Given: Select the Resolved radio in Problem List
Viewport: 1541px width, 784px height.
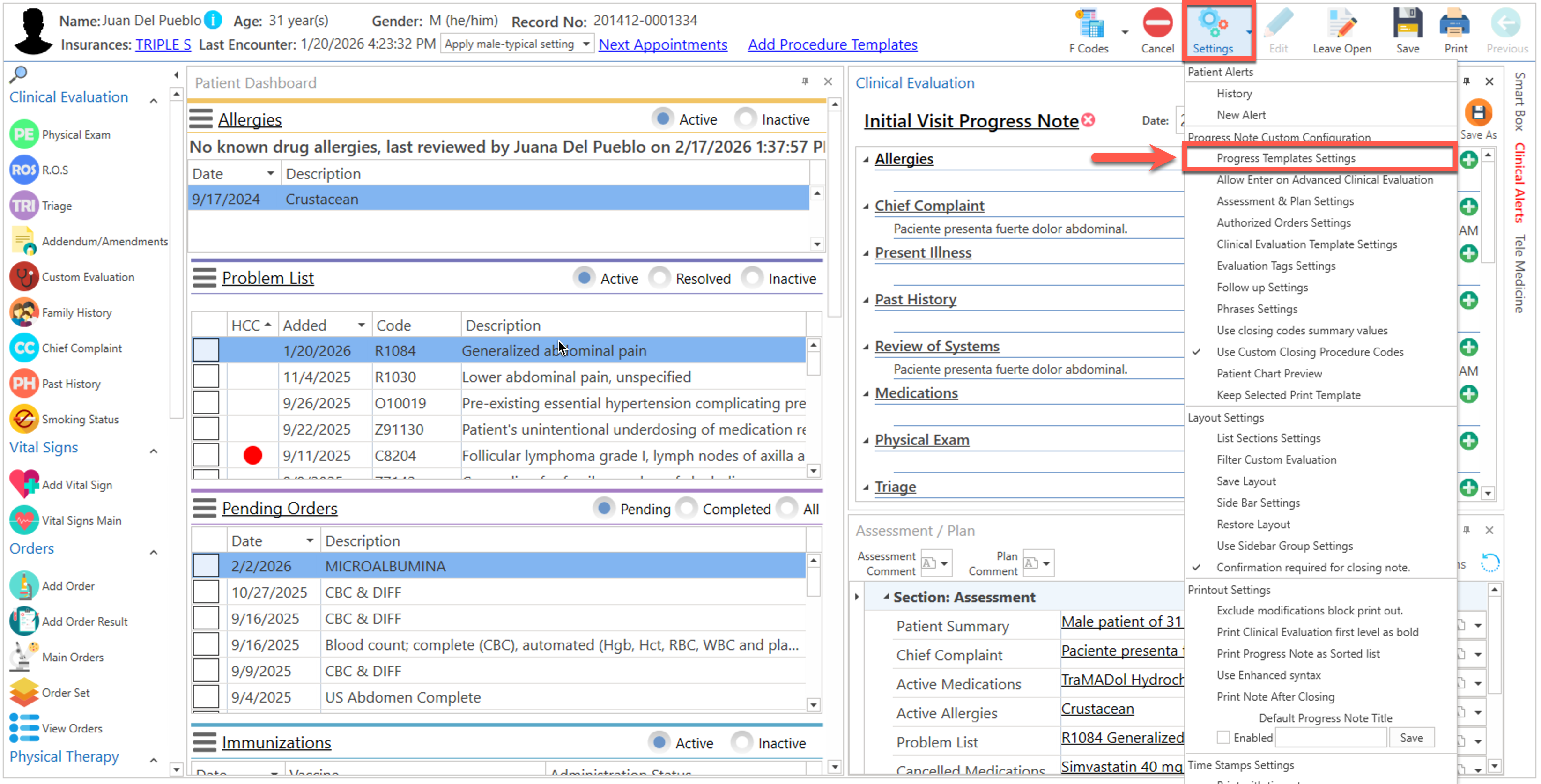Looking at the screenshot, I should click(659, 278).
